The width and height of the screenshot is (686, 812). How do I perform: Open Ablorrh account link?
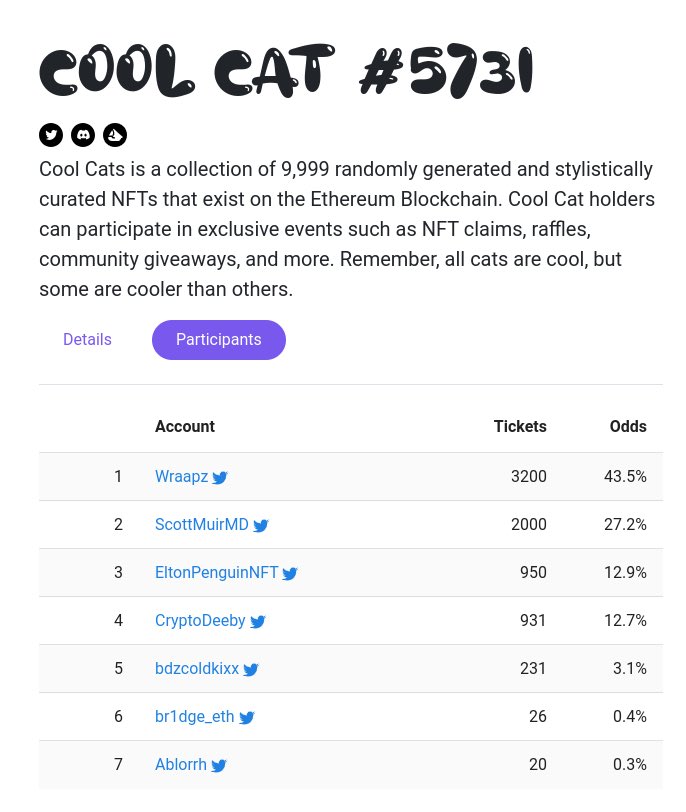(x=181, y=765)
